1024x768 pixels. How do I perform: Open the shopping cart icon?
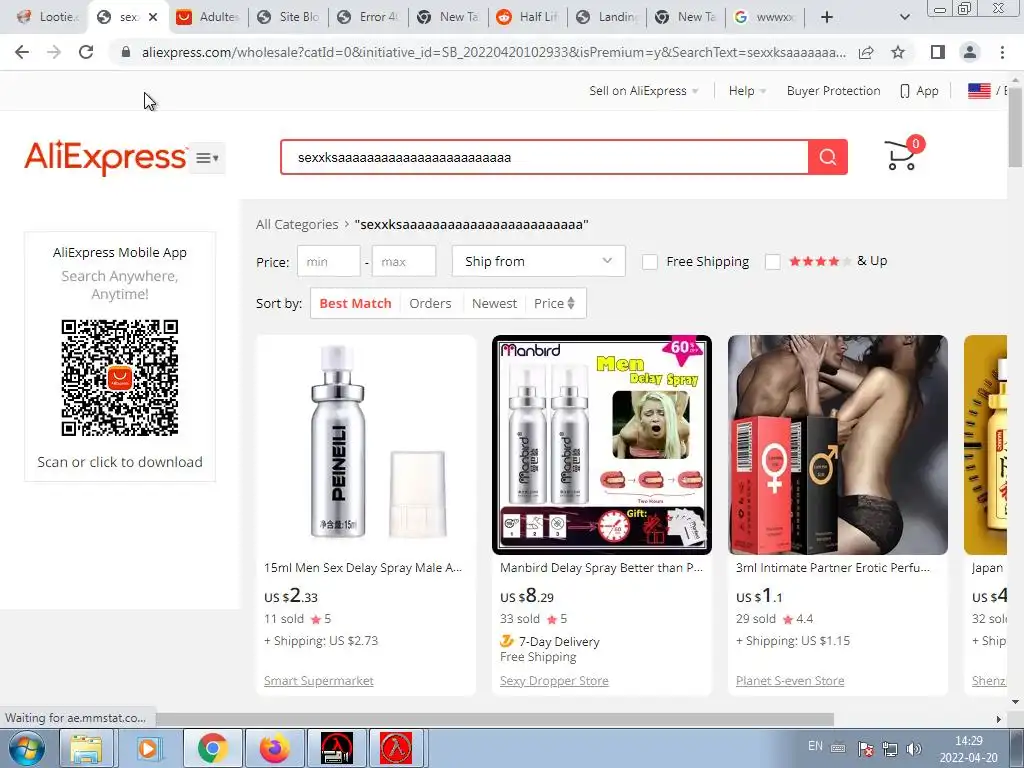pos(903,153)
